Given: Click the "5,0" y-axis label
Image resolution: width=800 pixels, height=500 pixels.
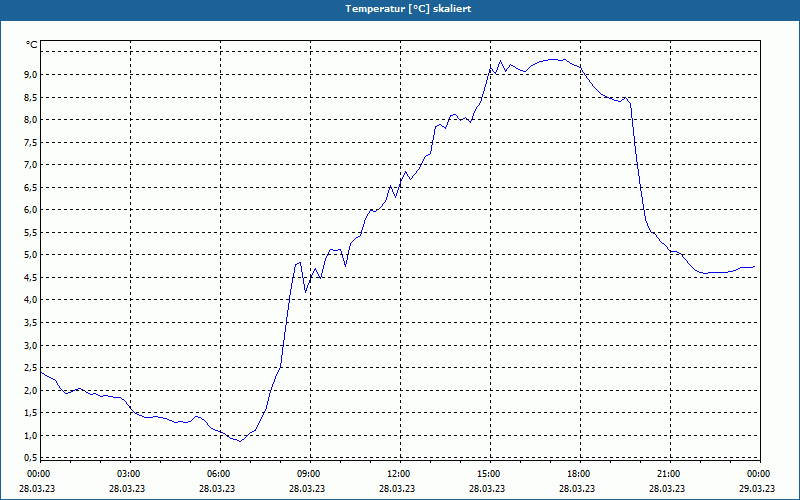Looking at the screenshot, I should click(x=31, y=255).
